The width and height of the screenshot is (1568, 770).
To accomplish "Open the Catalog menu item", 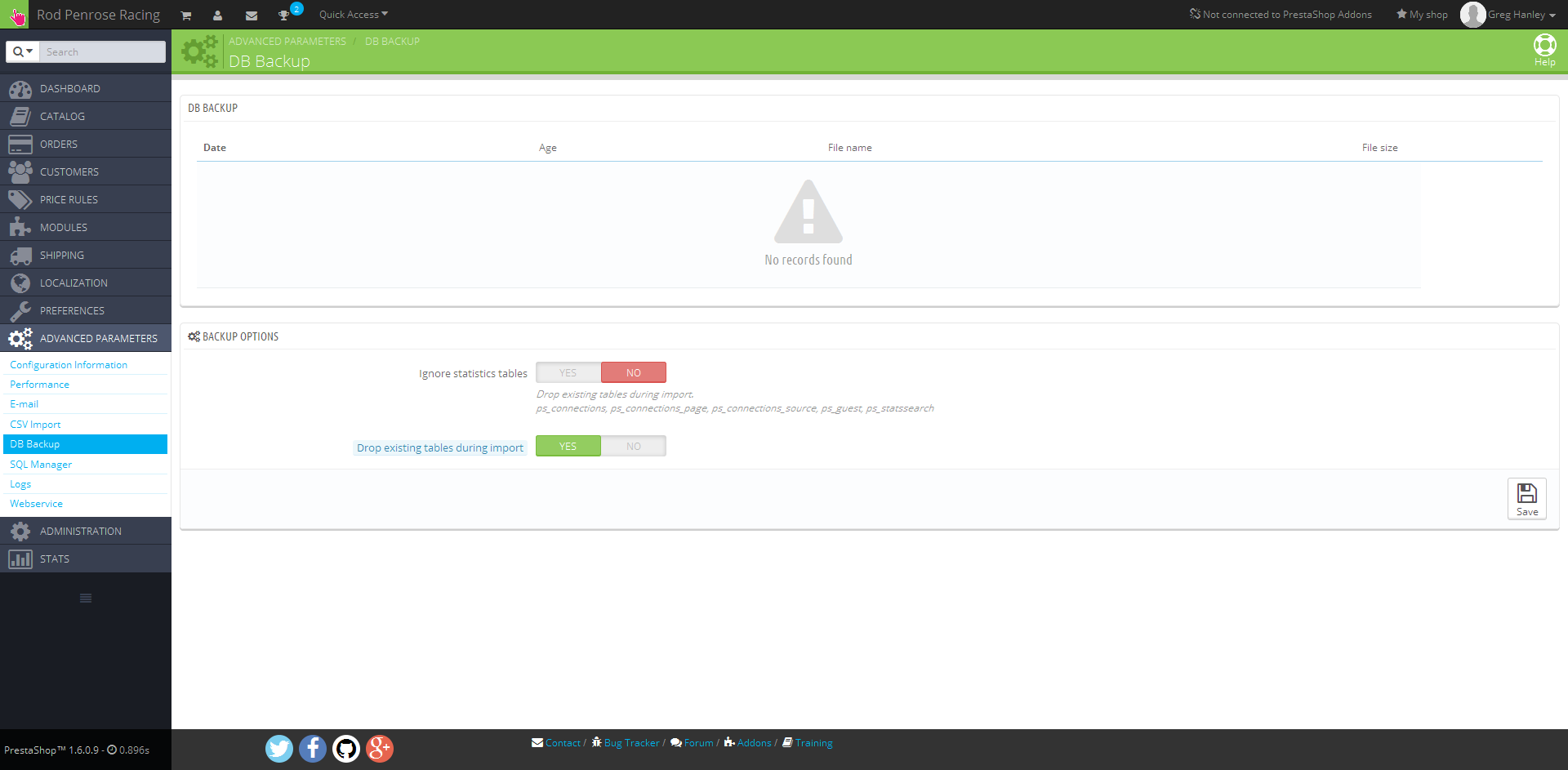I will (86, 116).
